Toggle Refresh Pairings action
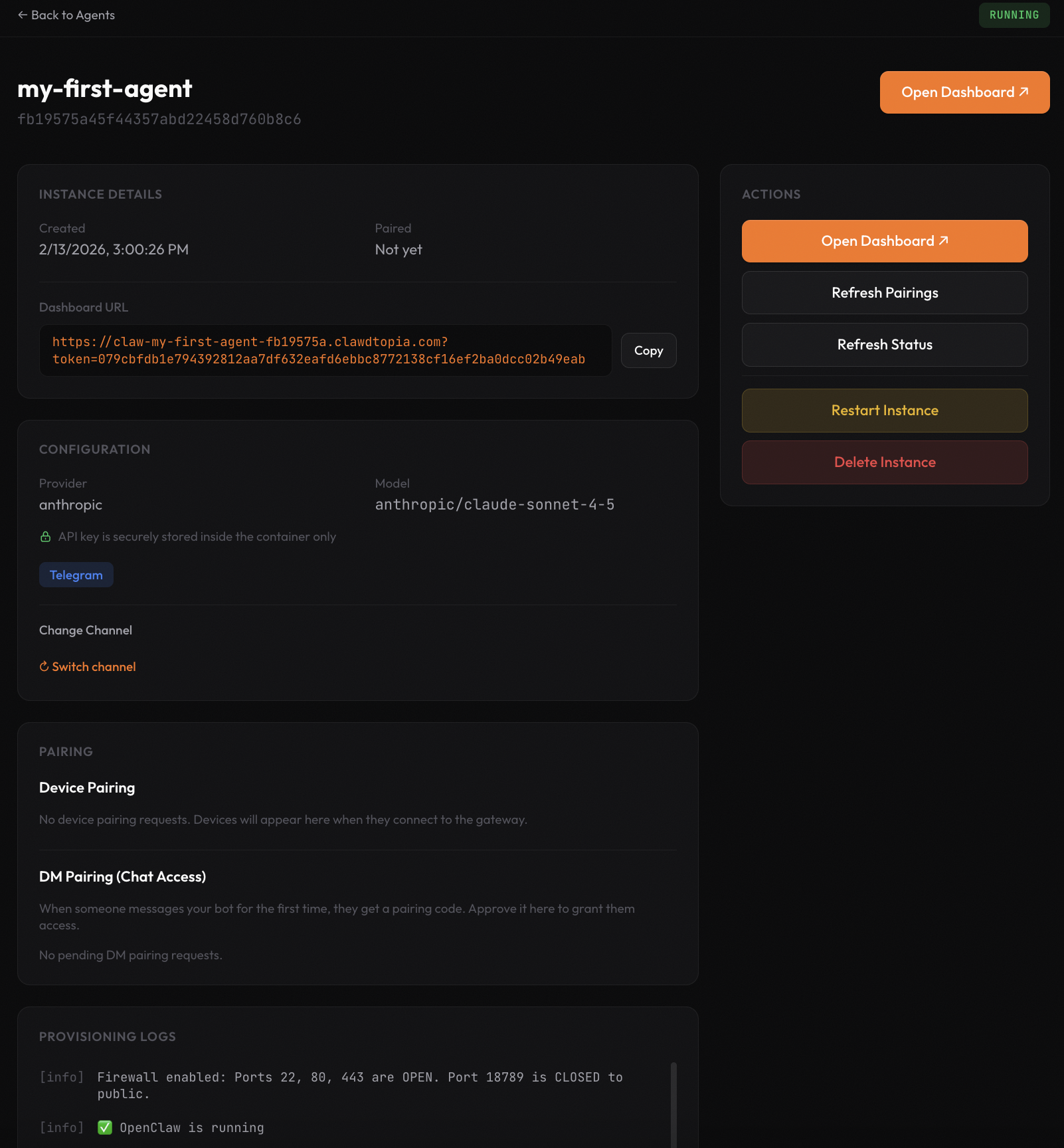This screenshot has width=1064, height=1148. tap(884, 292)
